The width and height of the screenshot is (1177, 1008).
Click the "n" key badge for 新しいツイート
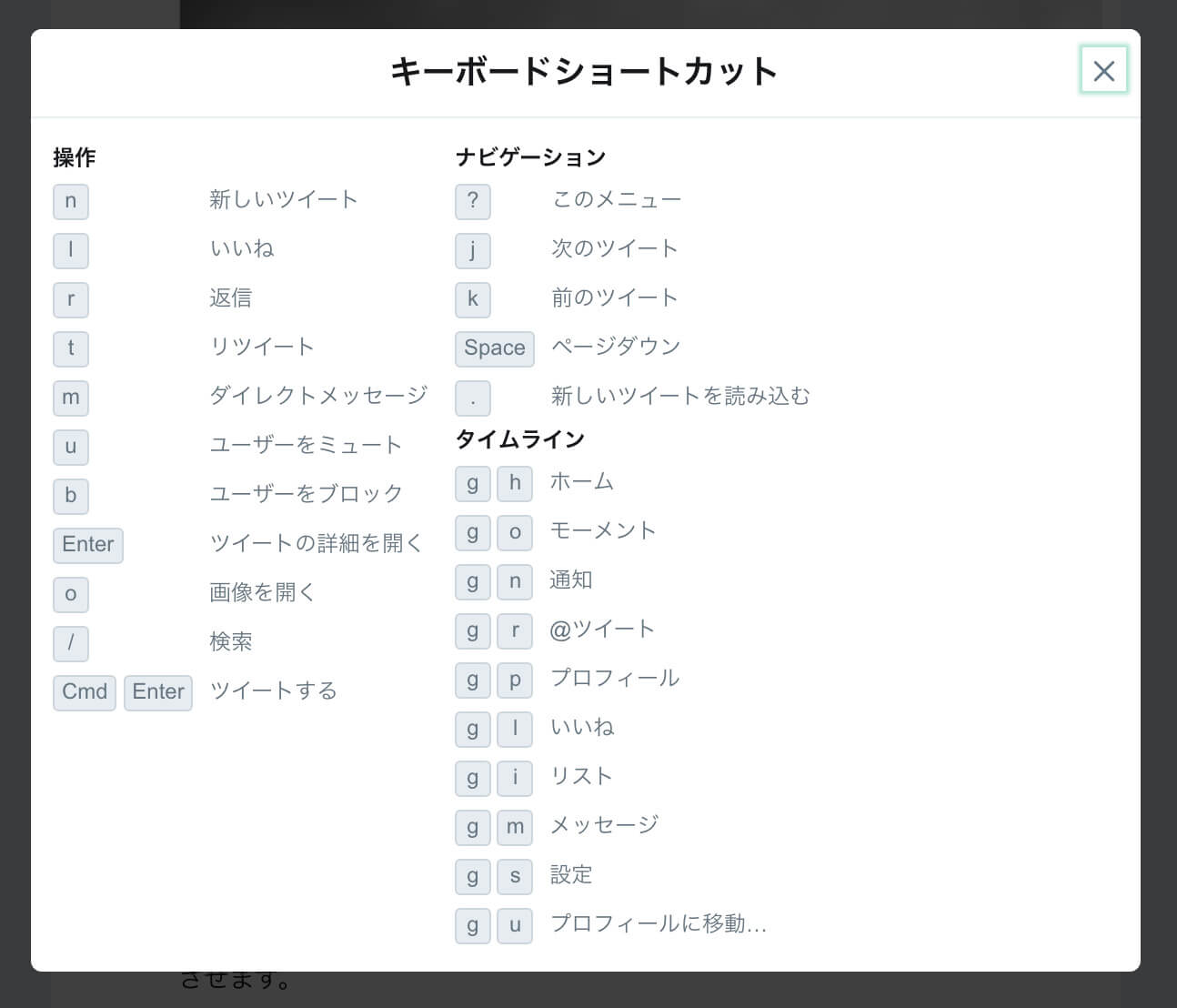click(x=70, y=201)
